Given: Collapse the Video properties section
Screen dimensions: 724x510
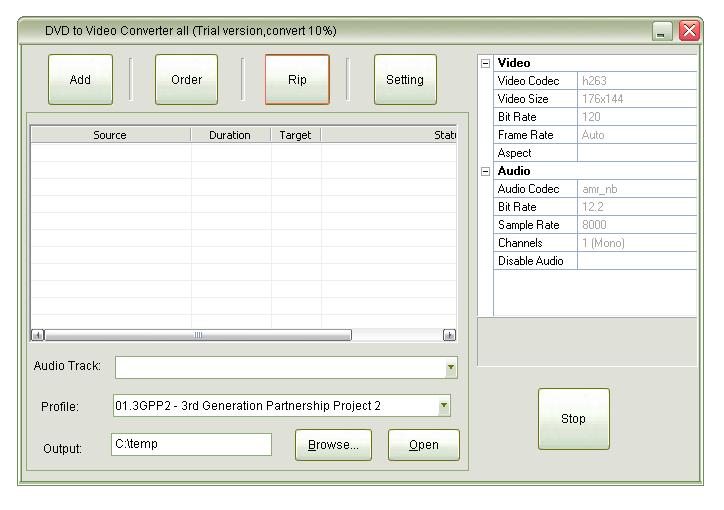Looking at the screenshot, I should point(486,63).
